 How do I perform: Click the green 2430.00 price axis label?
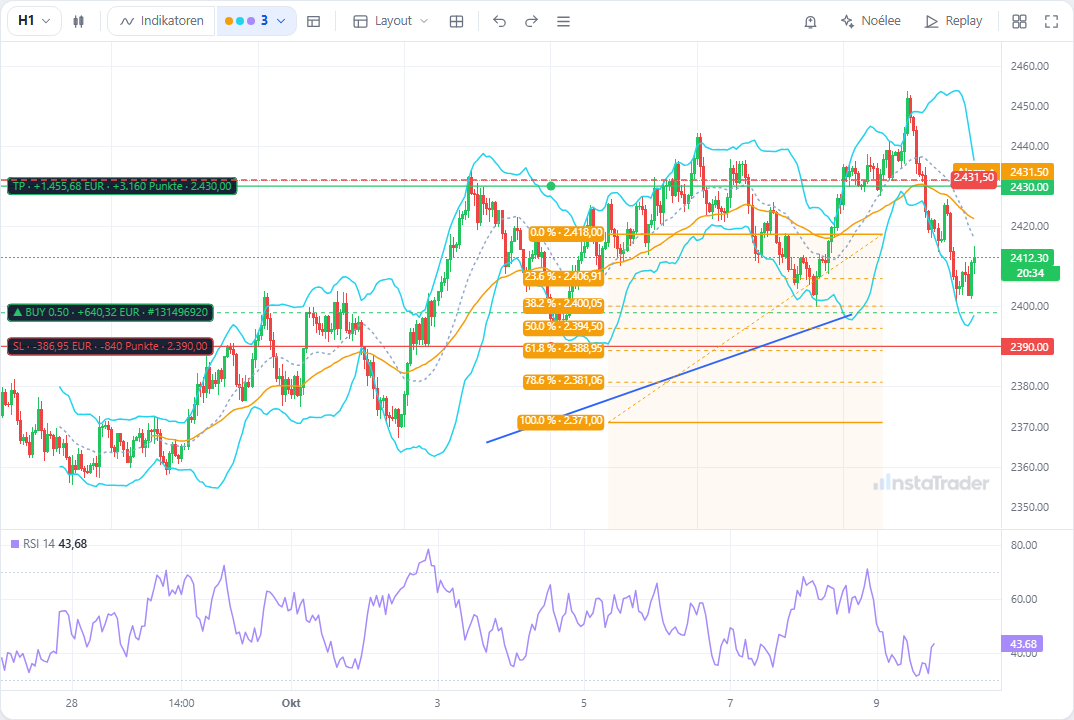pyautogui.click(x=1029, y=187)
